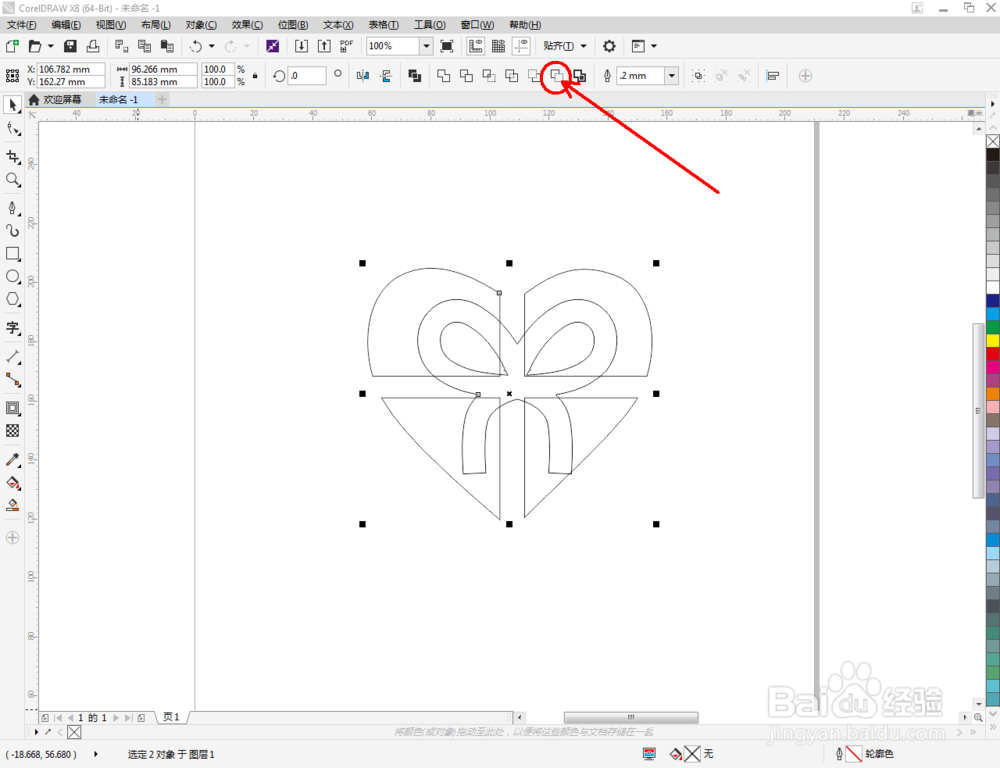1000x768 pixels.
Task: Select the Ellipse tool
Action: 12,276
